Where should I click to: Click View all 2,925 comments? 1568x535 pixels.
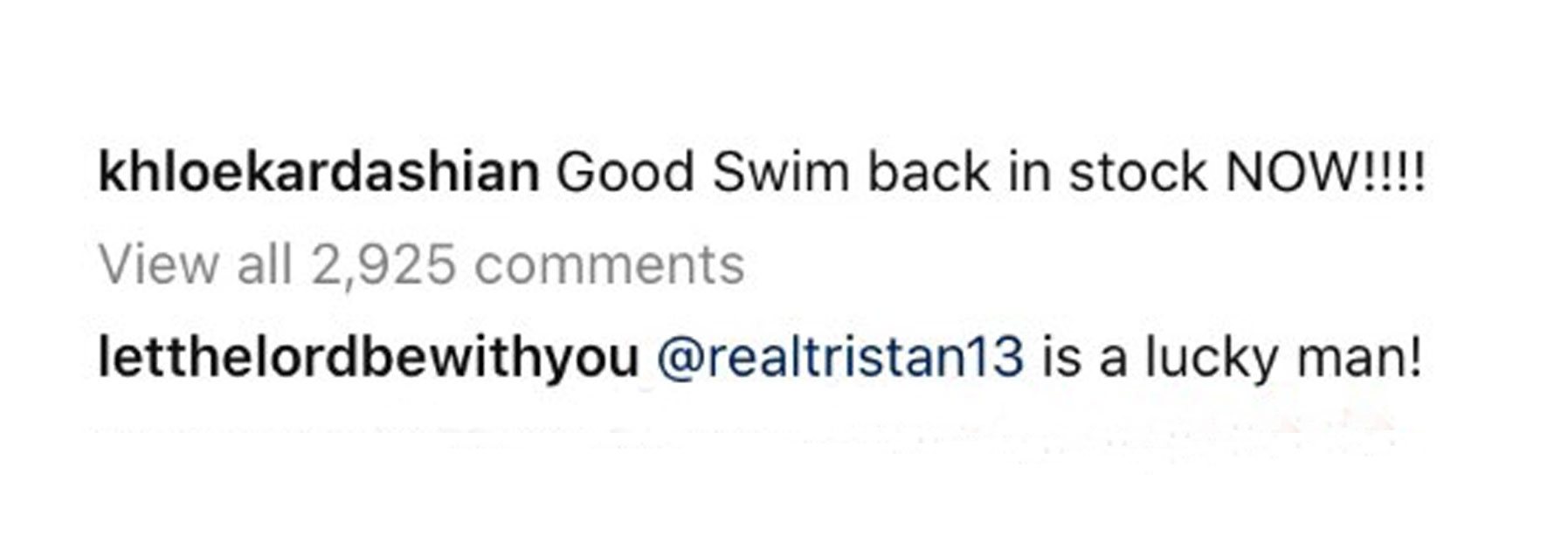click(421, 264)
